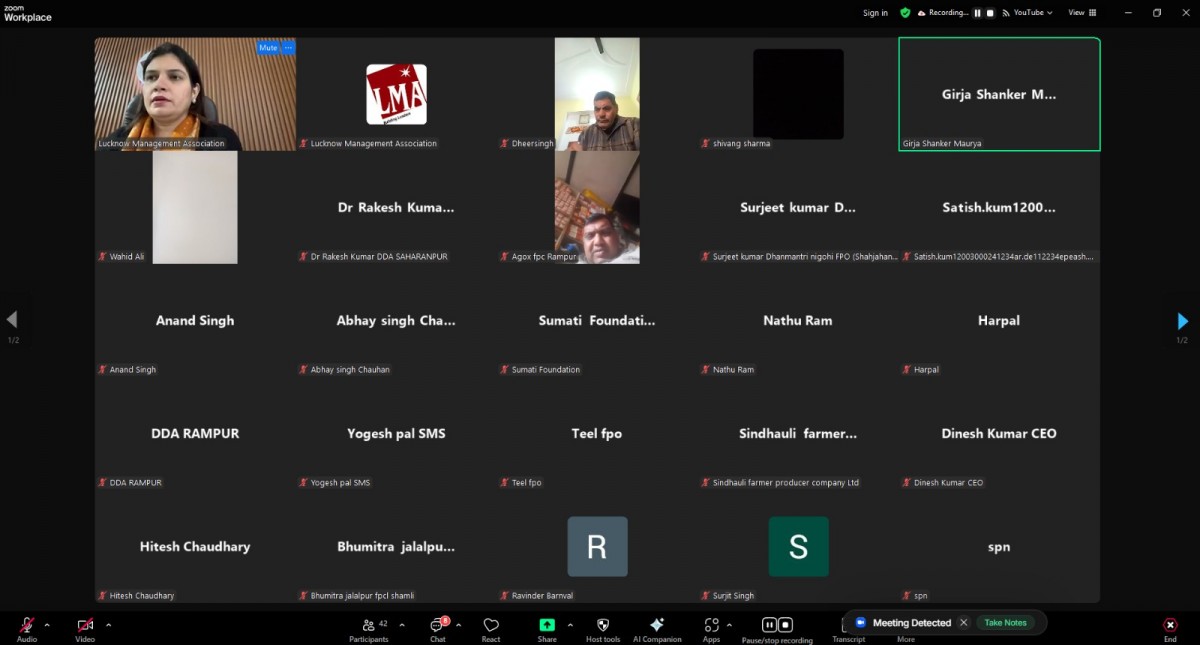Select Dheersingh's video tile
The image size is (1200, 645).
coord(597,94)
